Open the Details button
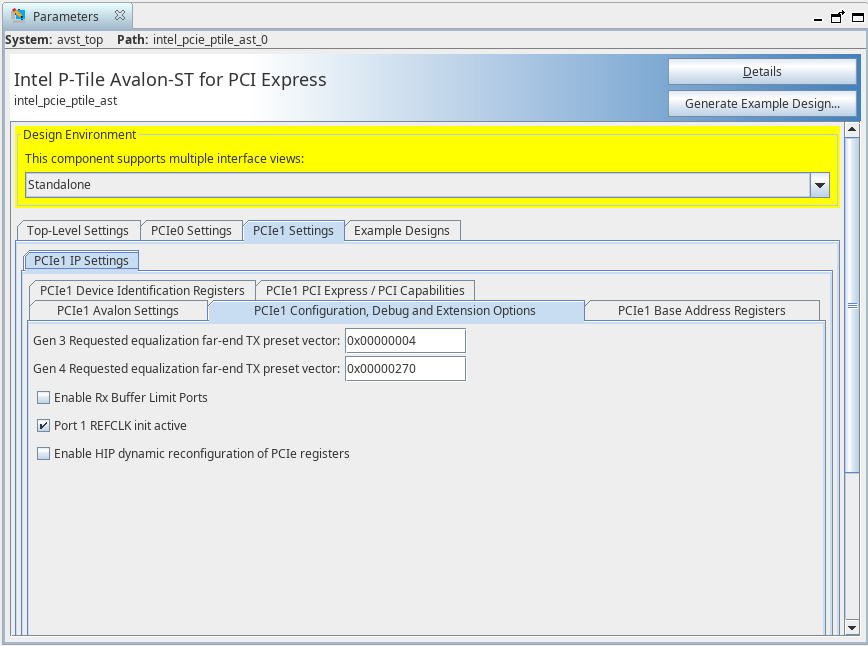The width and height of the screenshot is (868, 646). coord(762,71)
